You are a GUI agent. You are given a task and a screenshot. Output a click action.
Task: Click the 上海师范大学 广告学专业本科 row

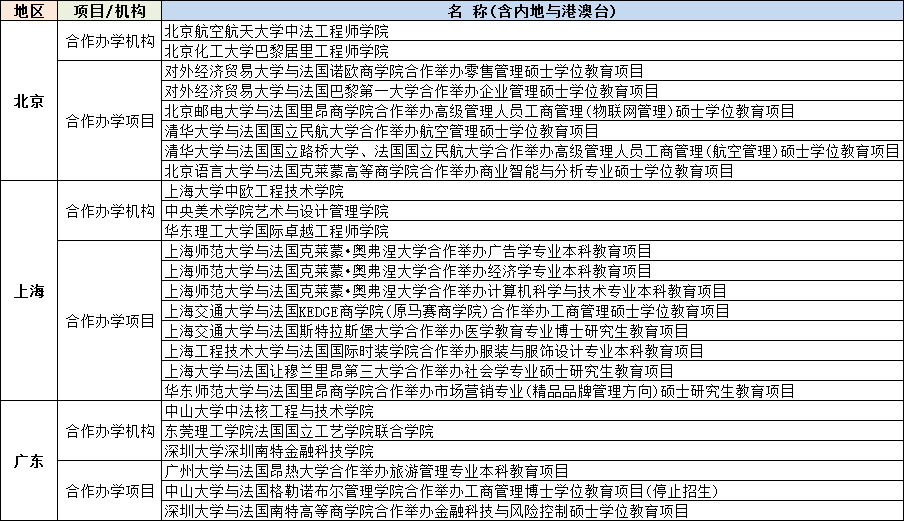point(532,251)
